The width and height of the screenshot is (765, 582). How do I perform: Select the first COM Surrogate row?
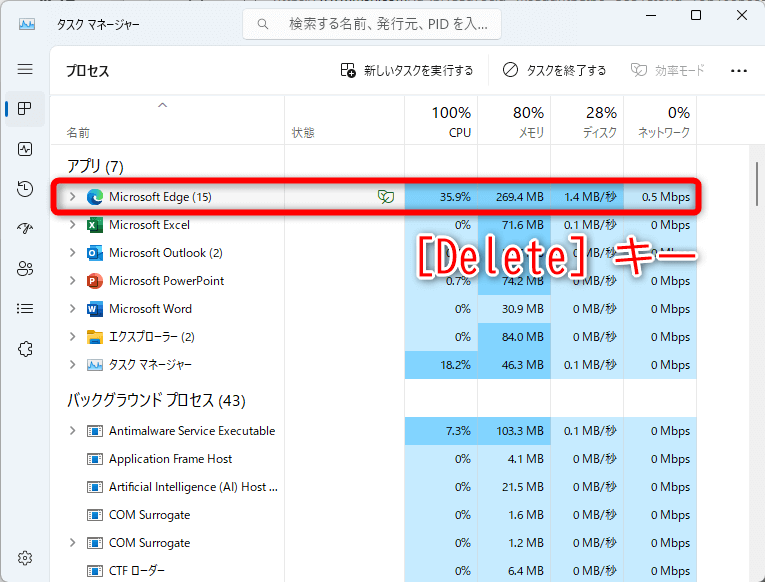(373, 515)
